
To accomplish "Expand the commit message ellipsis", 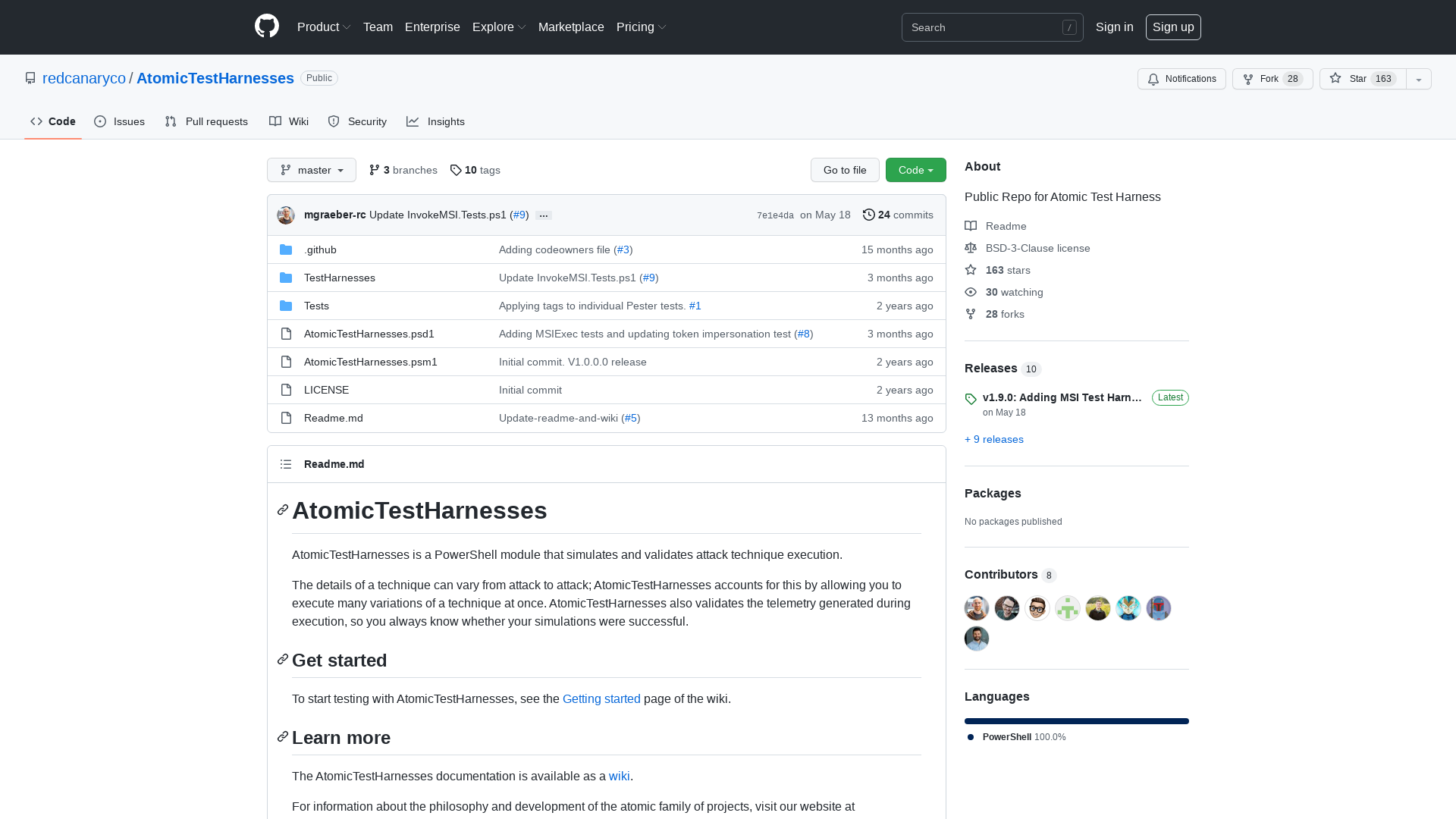I will (543, 215).
